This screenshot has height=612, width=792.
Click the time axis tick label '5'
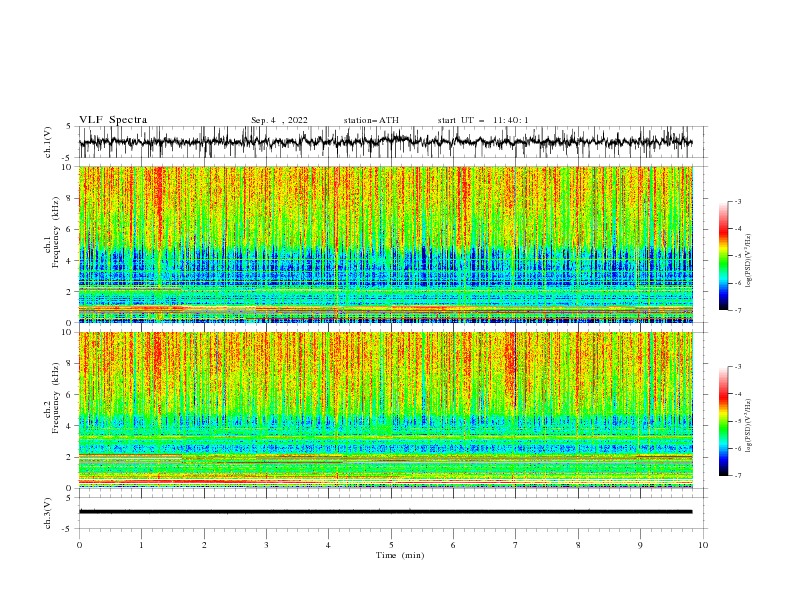click(391, 545)
